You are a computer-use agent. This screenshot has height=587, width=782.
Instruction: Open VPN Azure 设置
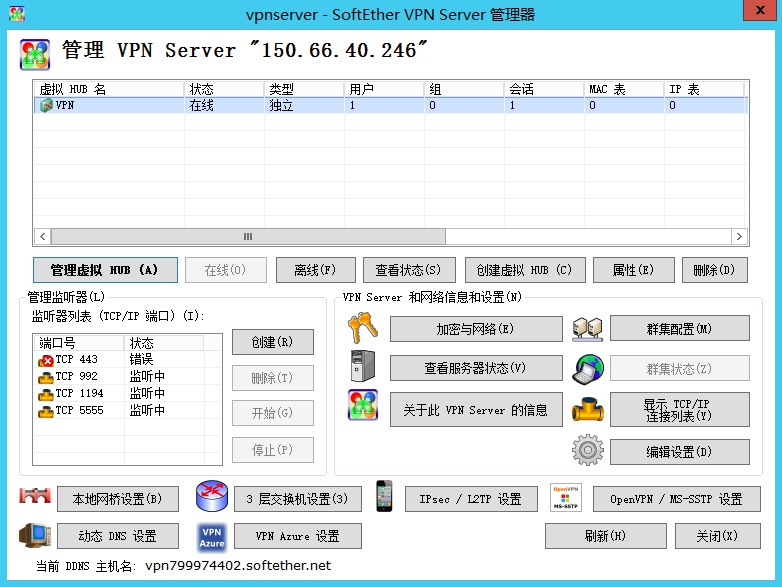298,536
